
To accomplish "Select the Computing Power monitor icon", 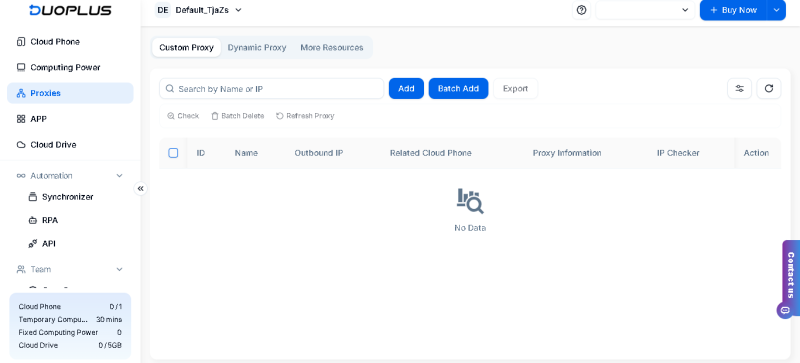I will point(21,67).
